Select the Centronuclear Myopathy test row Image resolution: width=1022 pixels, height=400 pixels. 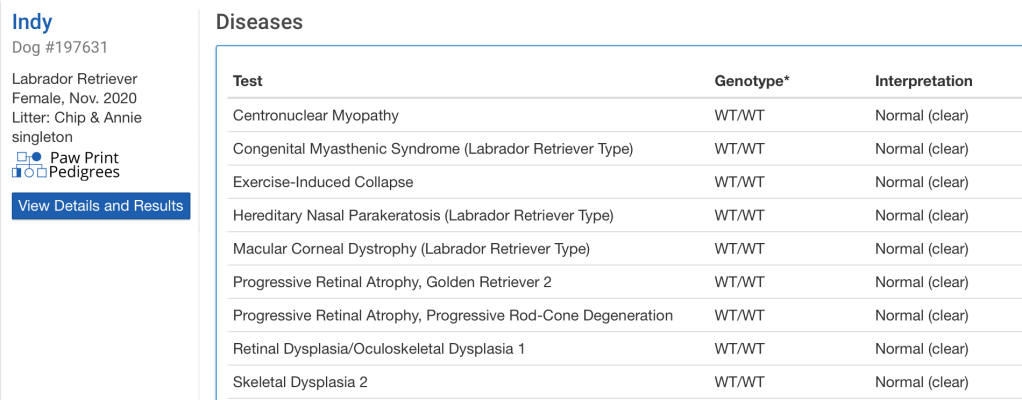(316, 115)
